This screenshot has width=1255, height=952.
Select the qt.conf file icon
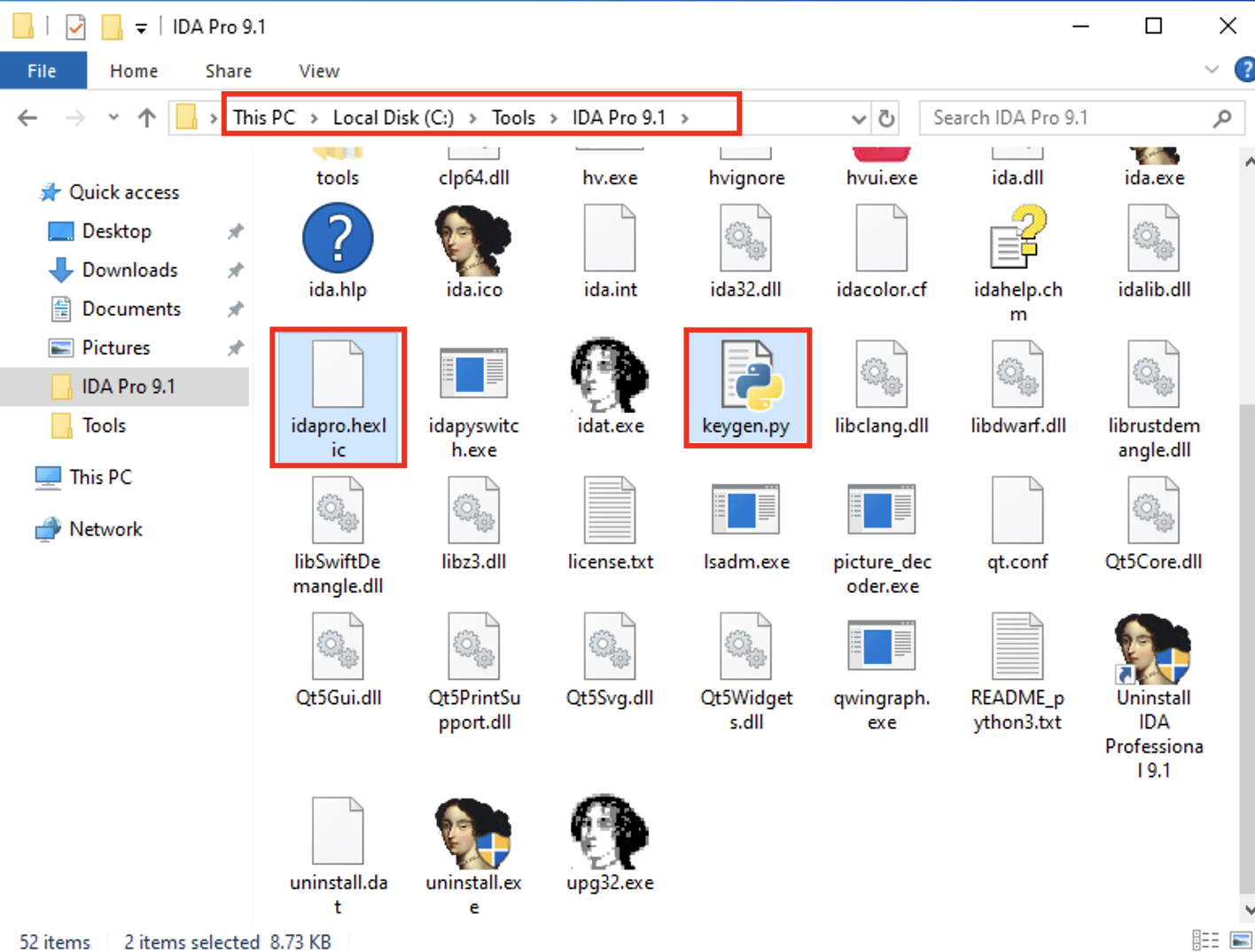click(x=1018, y=511)
